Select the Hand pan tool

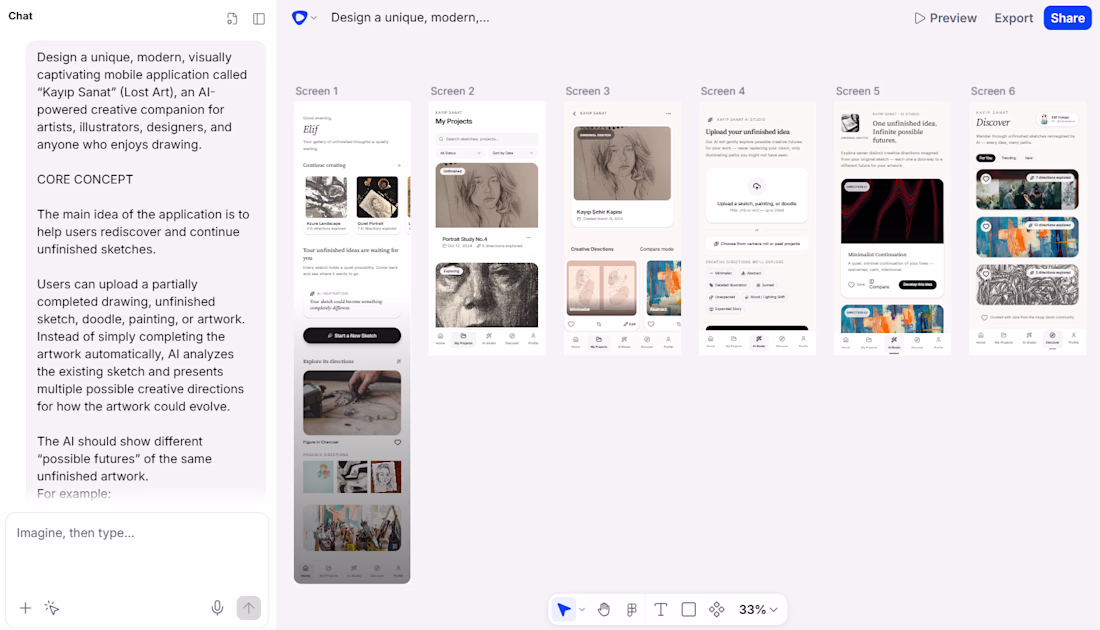(x=604, y=610)
